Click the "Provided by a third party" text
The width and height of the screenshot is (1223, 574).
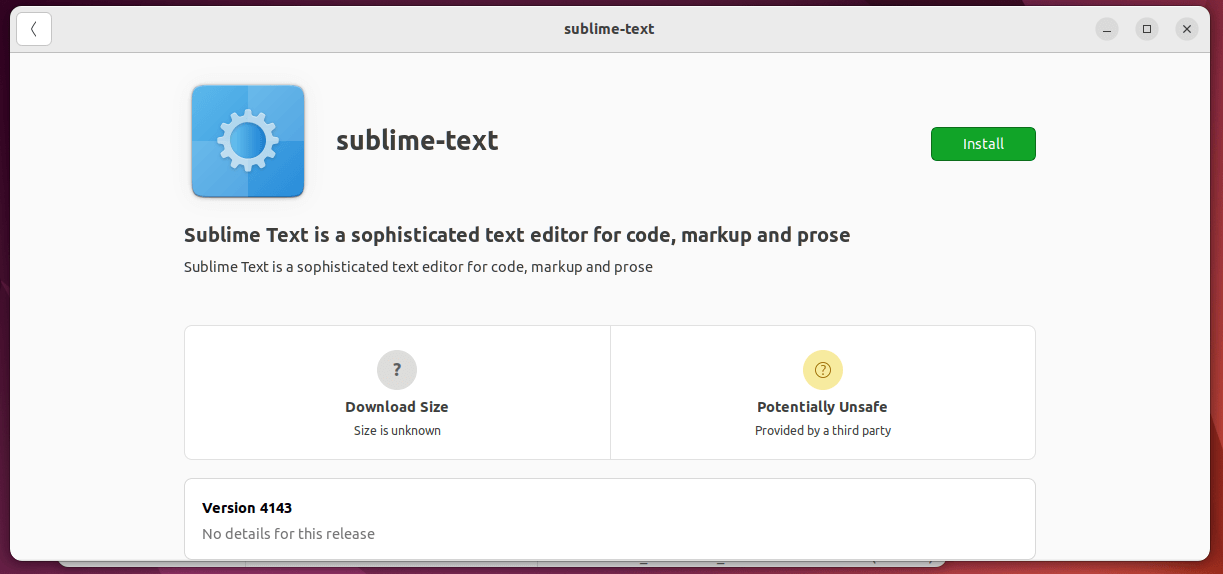(x=823, y=431)
